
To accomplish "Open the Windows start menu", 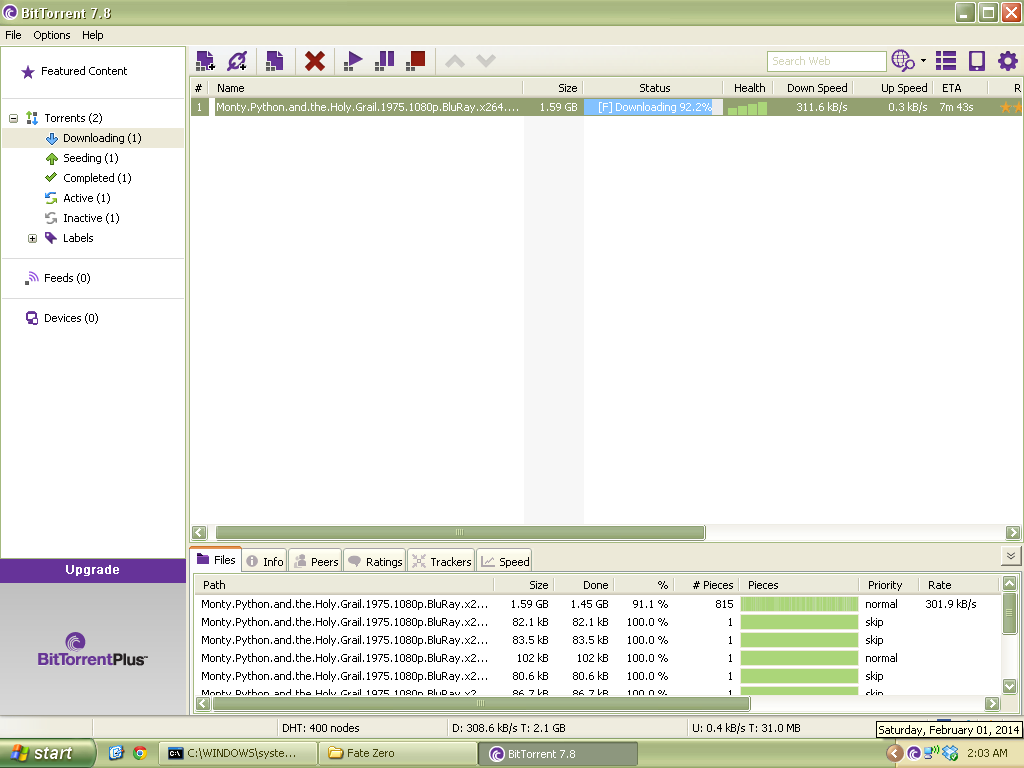I will point(47,754).
